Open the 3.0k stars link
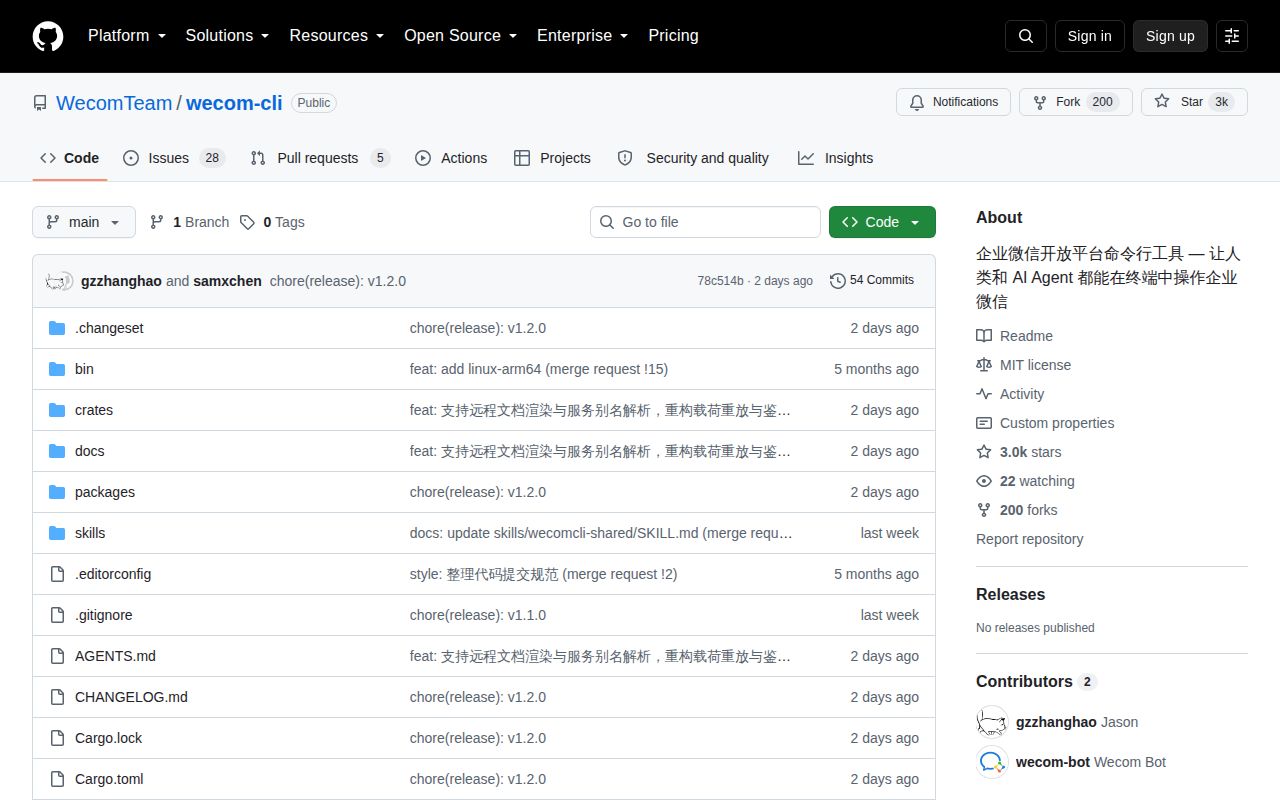The image size is (1280, 800). (x=1019, y=452)
